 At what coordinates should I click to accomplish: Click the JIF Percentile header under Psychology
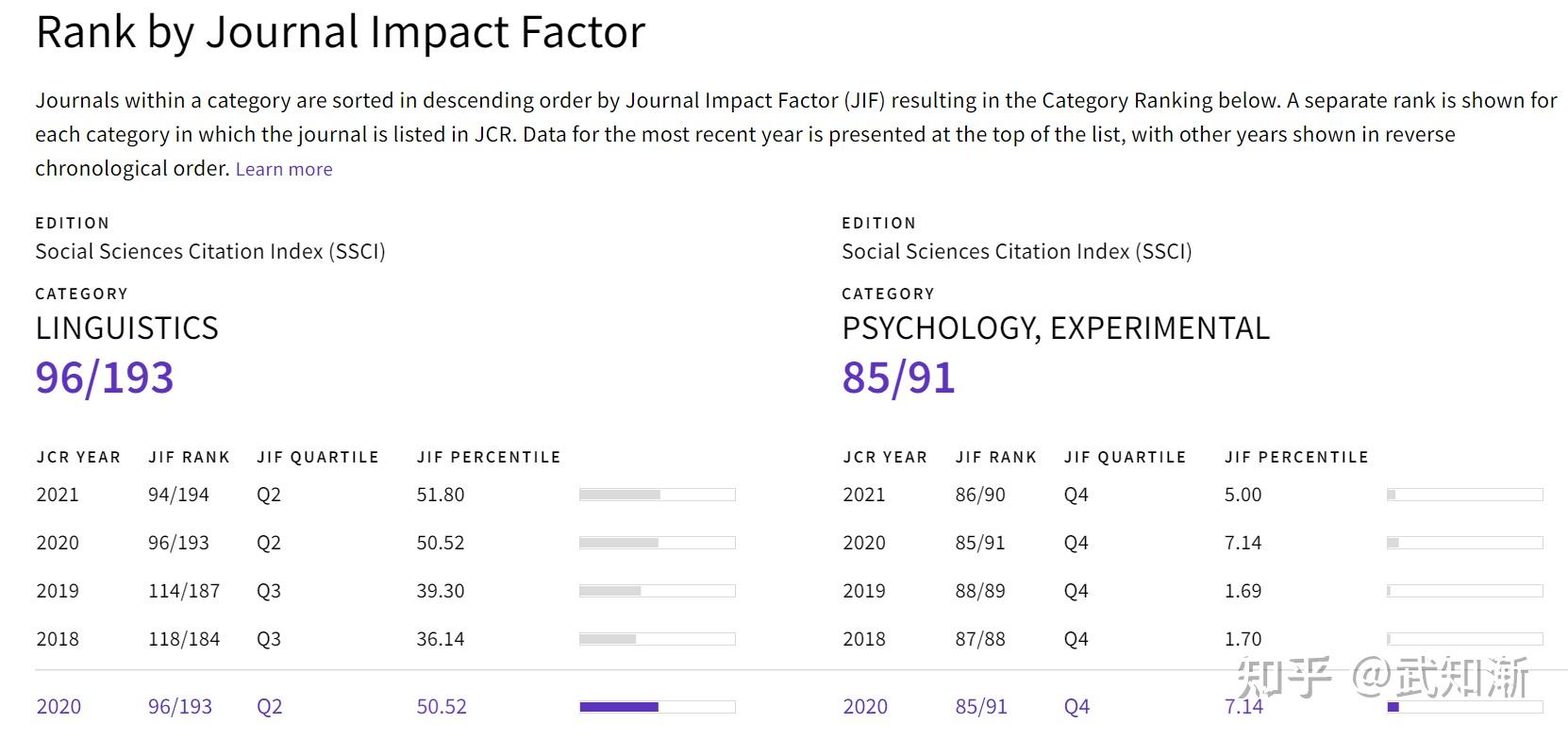pos(1296,457)
